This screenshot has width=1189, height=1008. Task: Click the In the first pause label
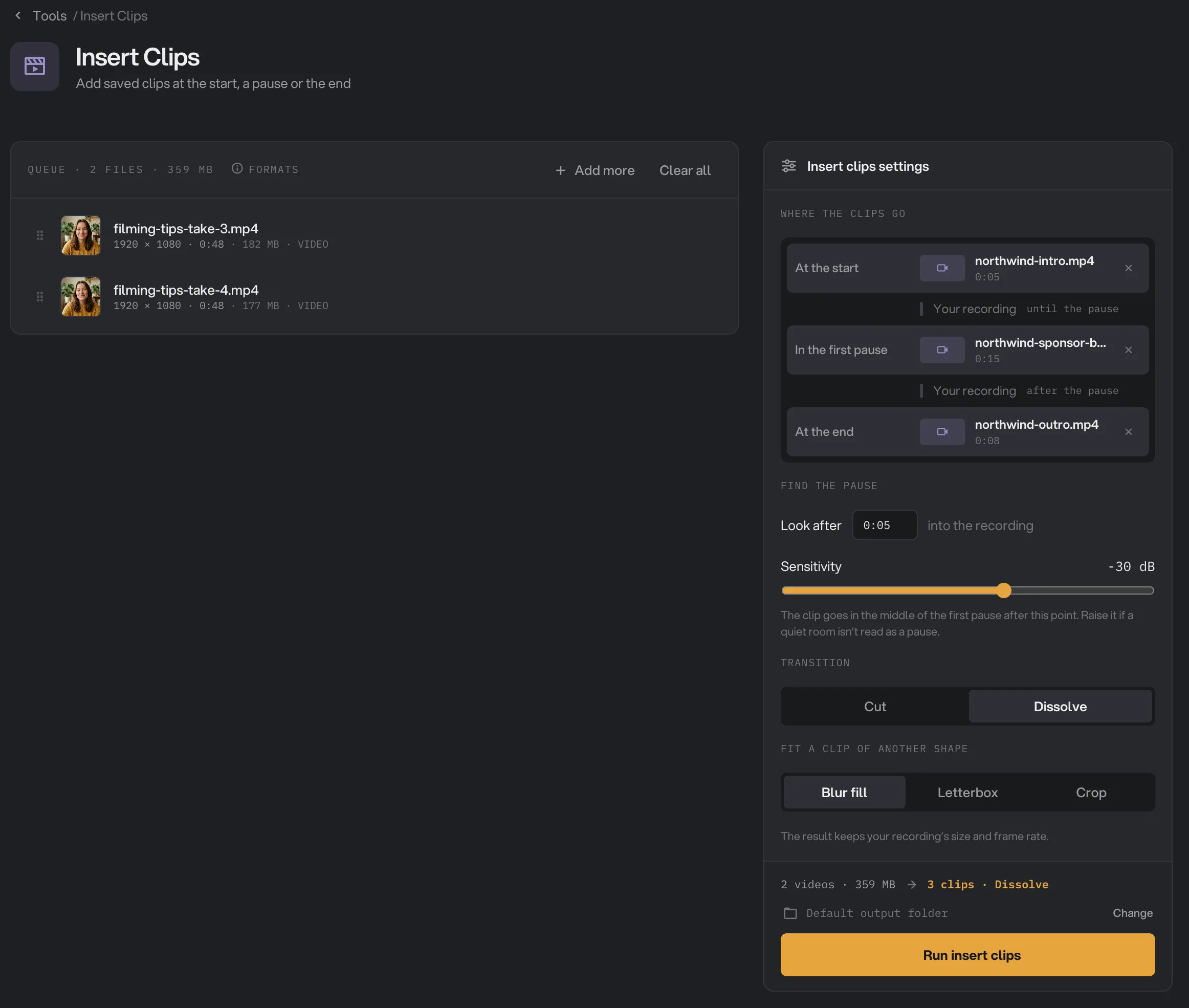click(x=841, y=349)
